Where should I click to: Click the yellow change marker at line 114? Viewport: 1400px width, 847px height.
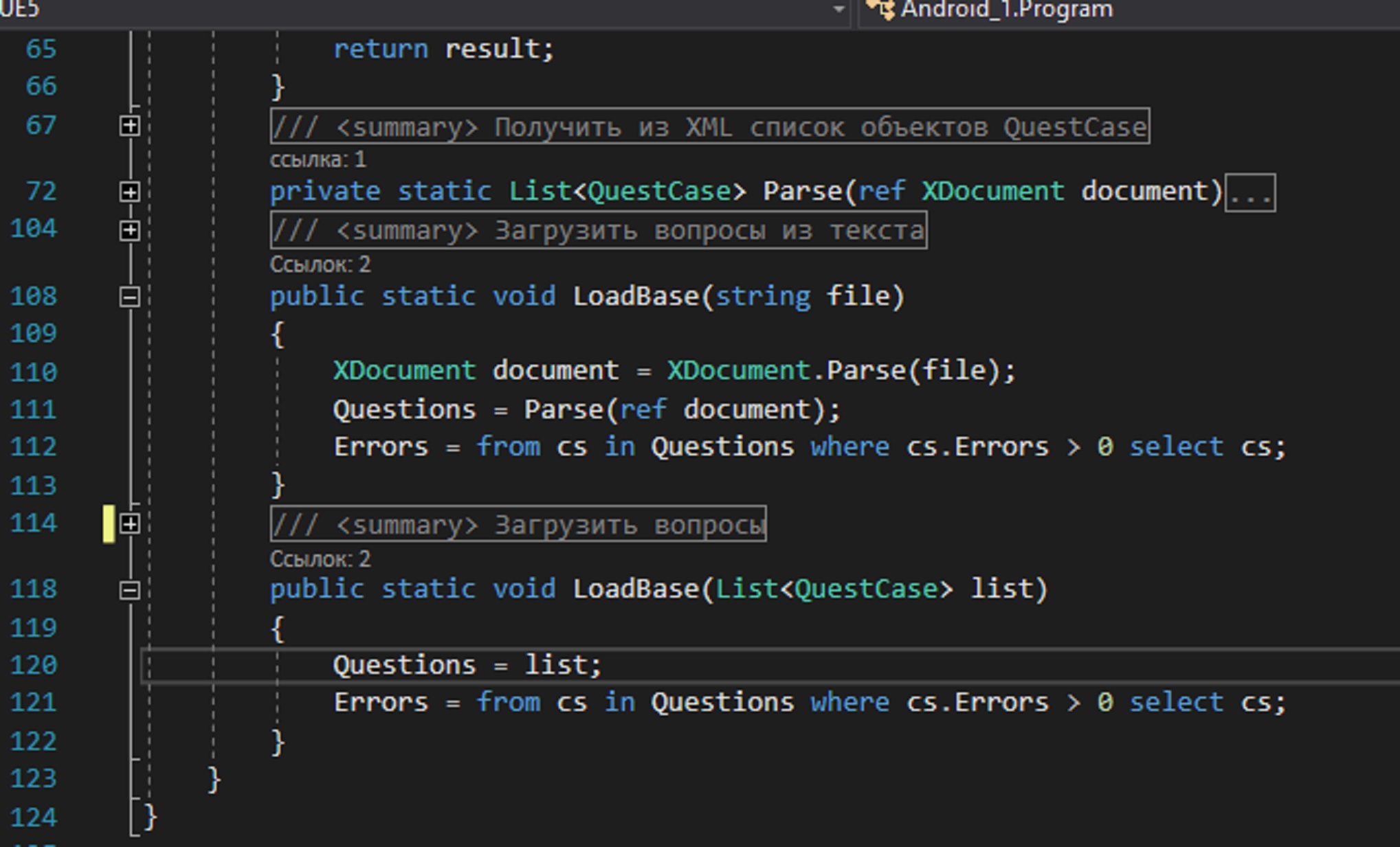point(109,524)
